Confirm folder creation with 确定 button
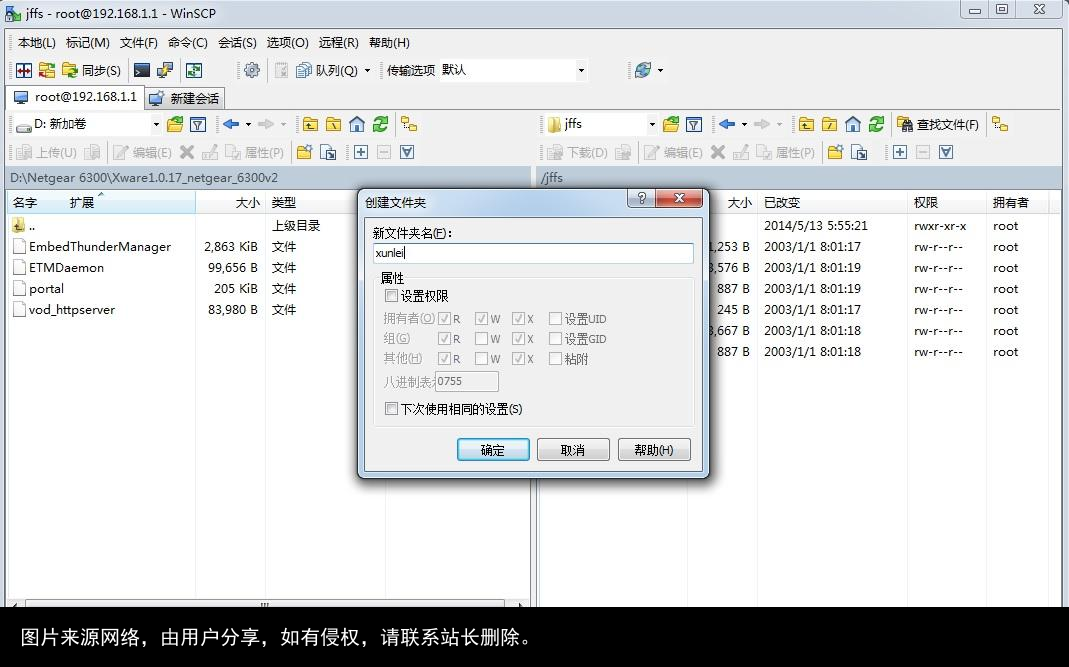The height and width of the screenshot is (667, 1069). coord(493,449)
